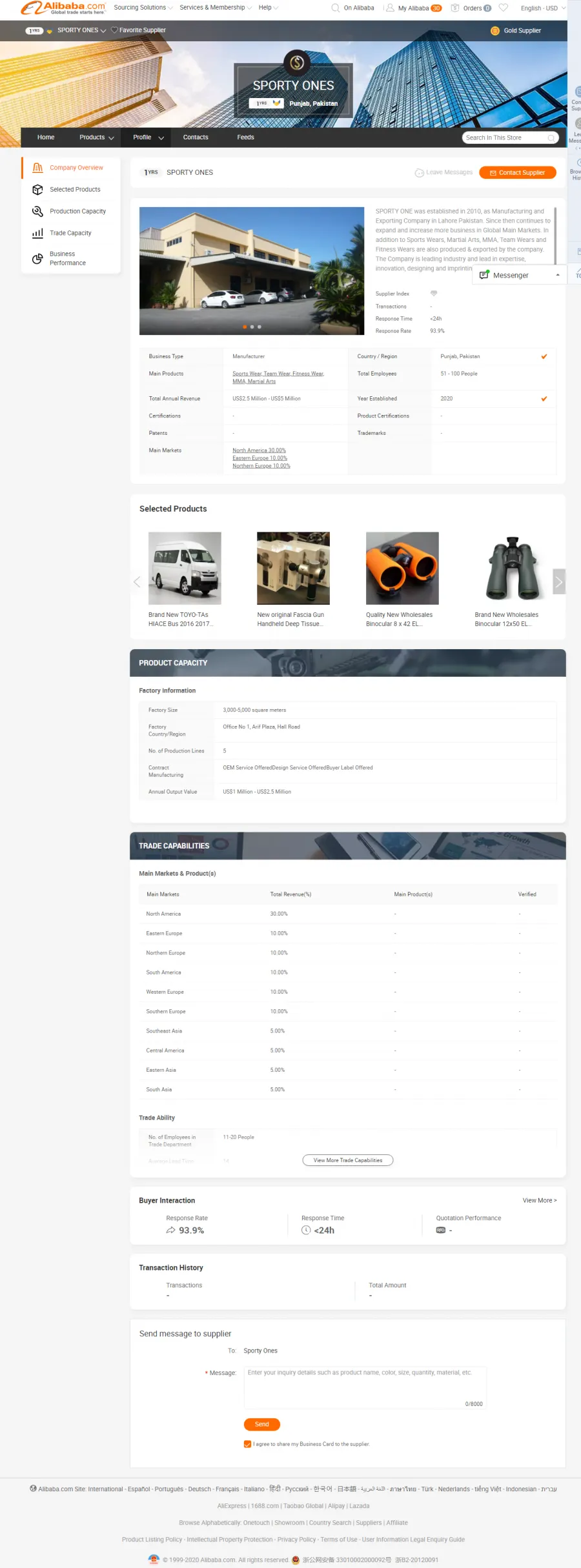581x1568 pixels.
Task: Open the On Alibaba search icon
Action: click(335, 8)
